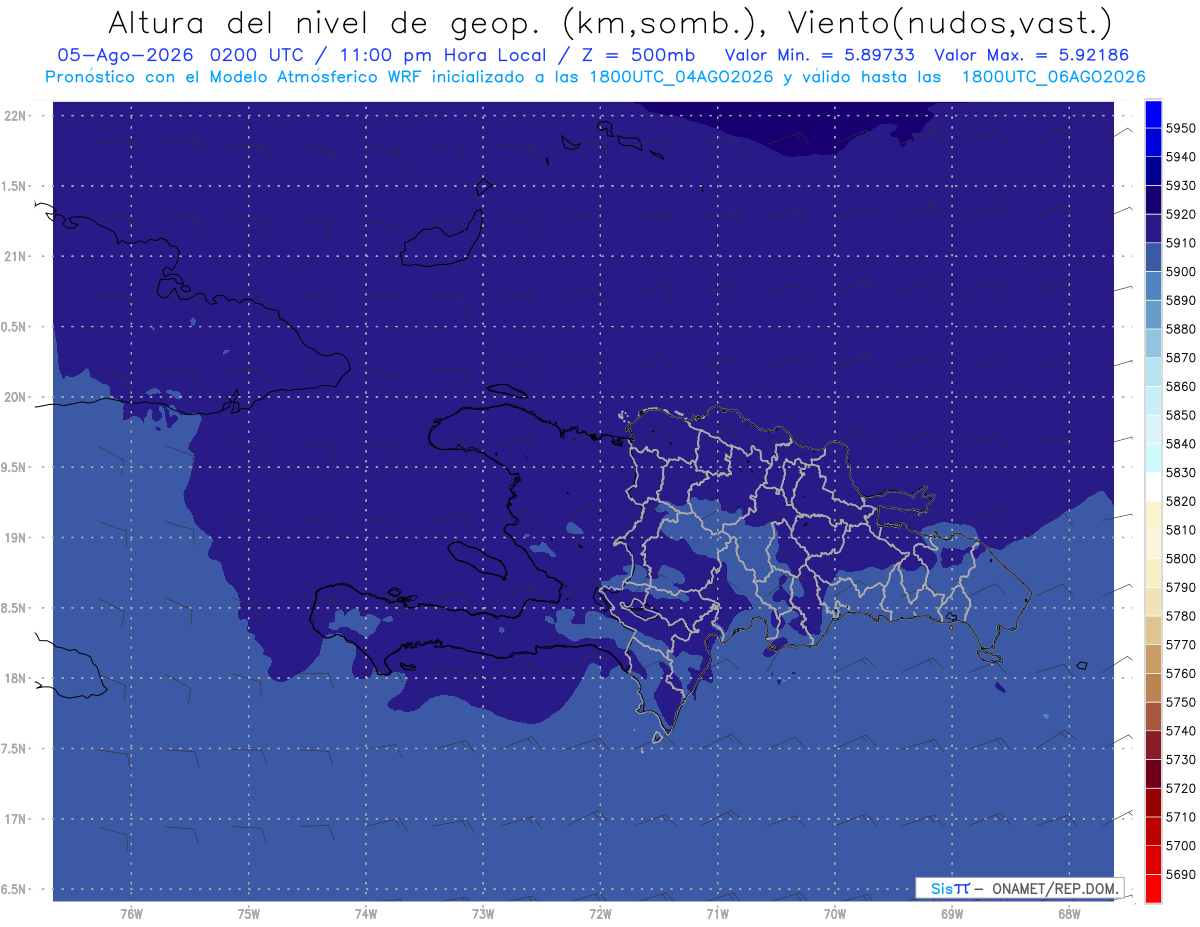
Task: Click the '5850' colorbar value
Action: [x=1181, y=415]
